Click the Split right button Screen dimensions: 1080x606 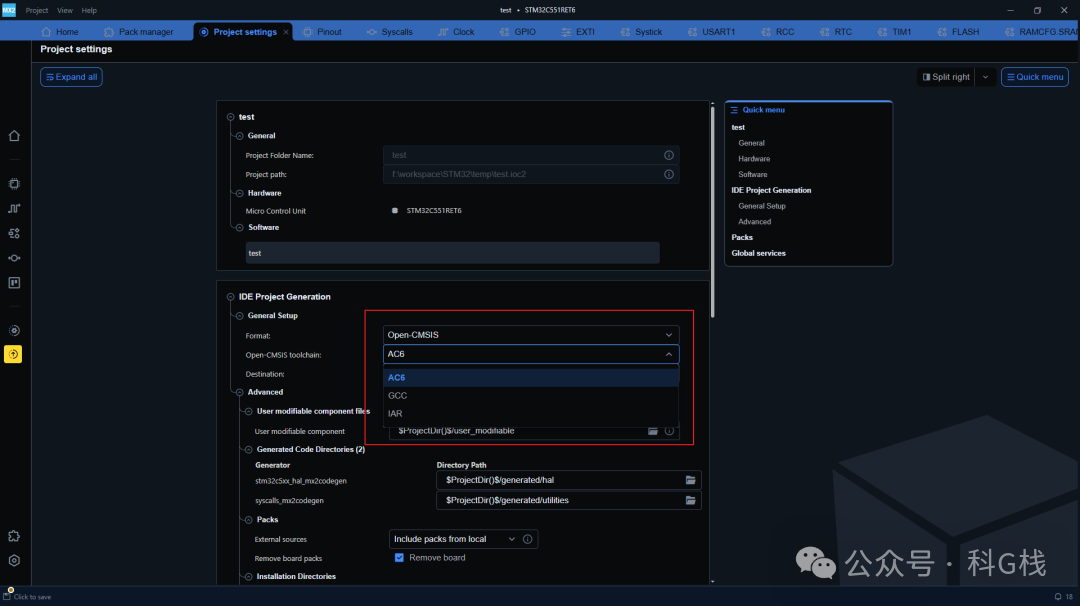point(944,77)
